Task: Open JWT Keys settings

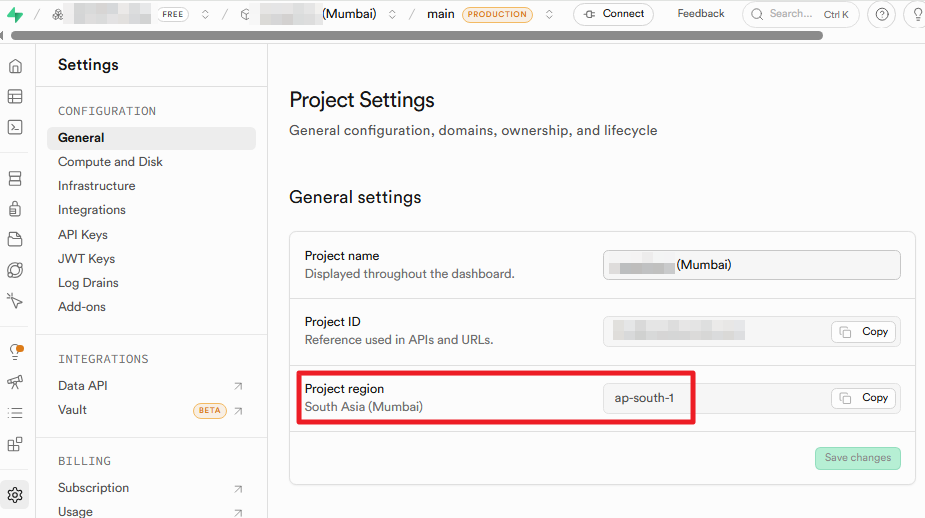Action: [86, 259]
